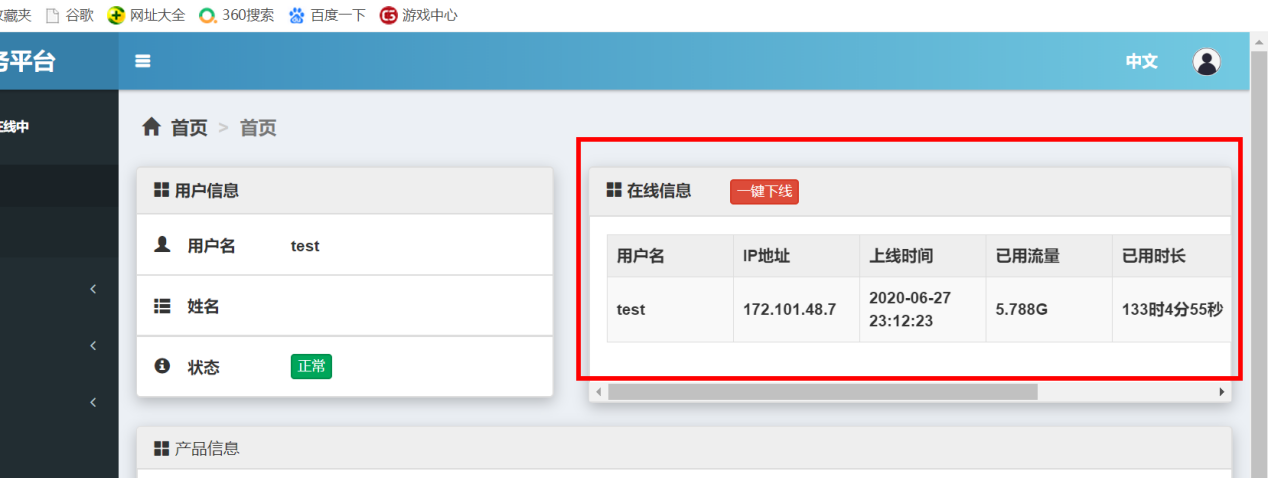
Task: Toggle the sidebar with the hamburger icon
Action: point(143,61)
